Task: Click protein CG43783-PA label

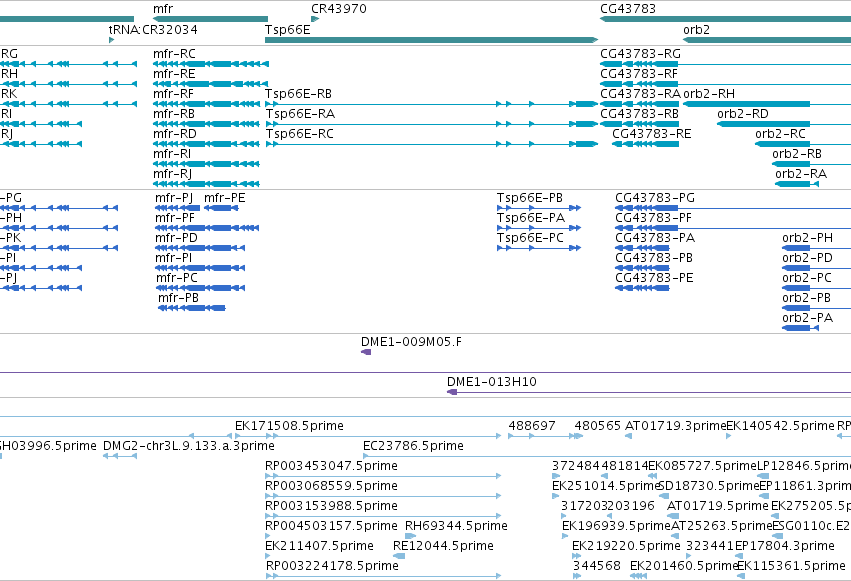Action: click(x=655, y=238)
